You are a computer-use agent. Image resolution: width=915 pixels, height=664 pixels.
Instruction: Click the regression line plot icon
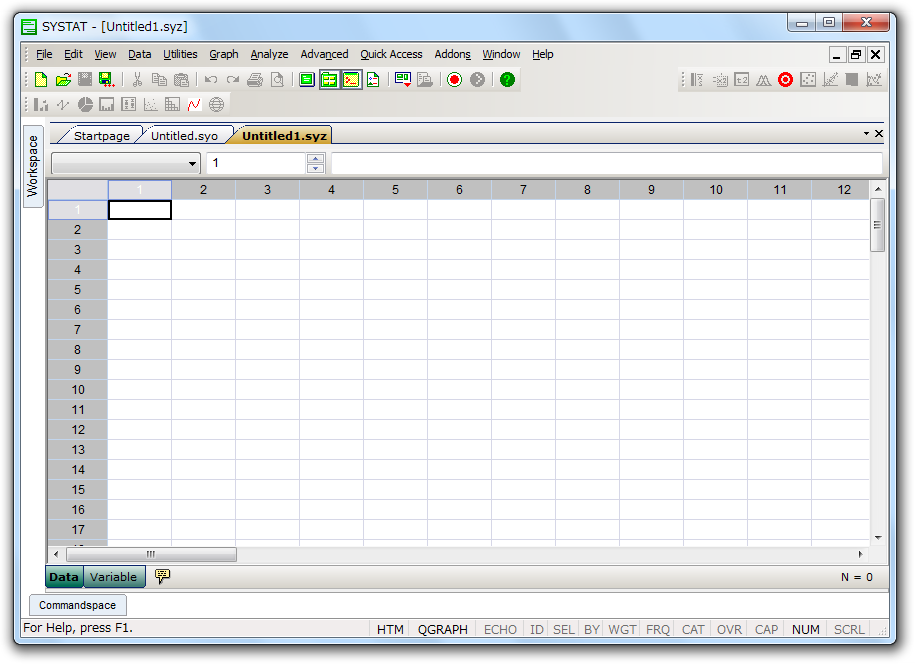click(830, 79)
